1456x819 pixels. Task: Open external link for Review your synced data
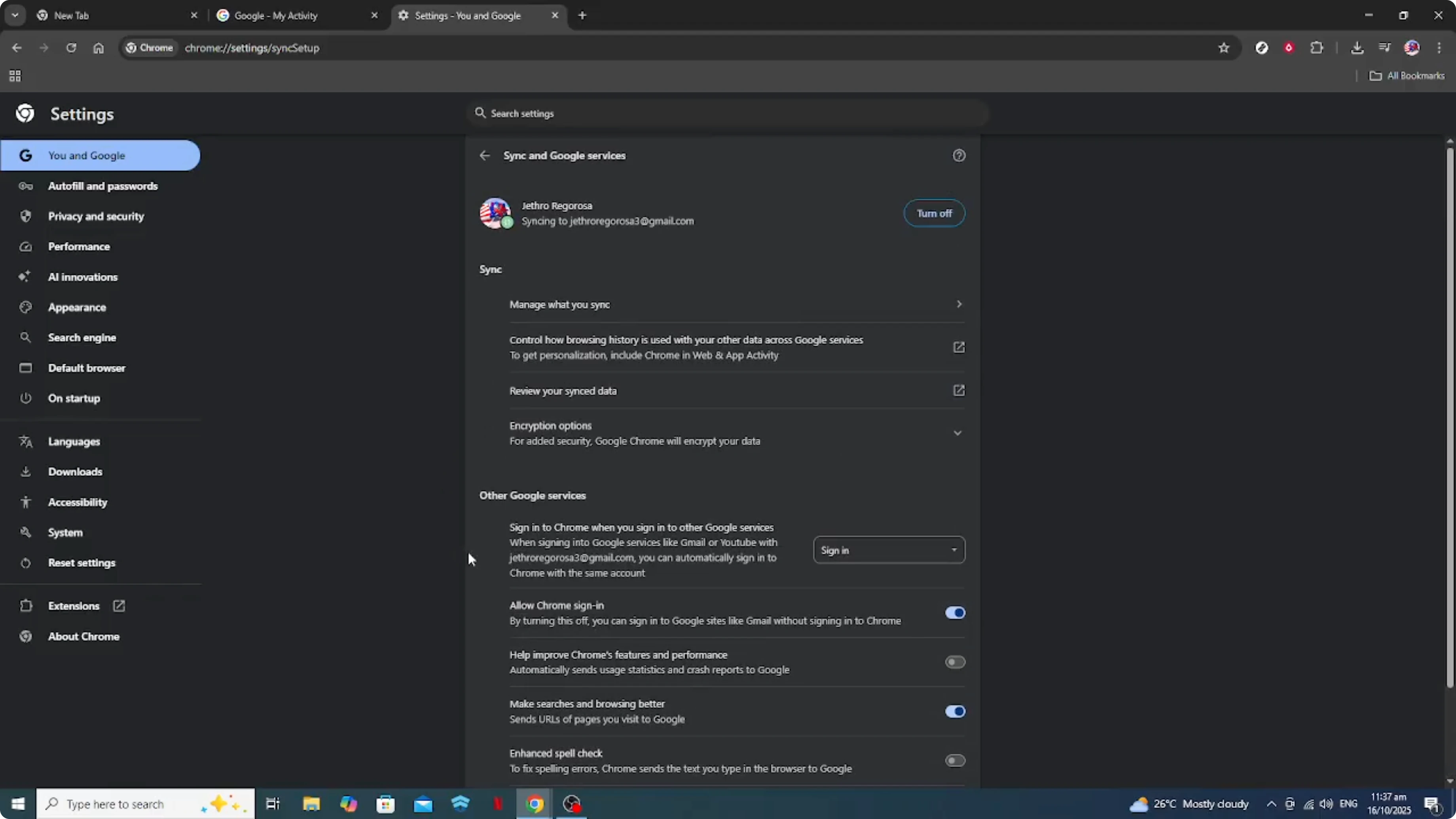click(959, 391)
